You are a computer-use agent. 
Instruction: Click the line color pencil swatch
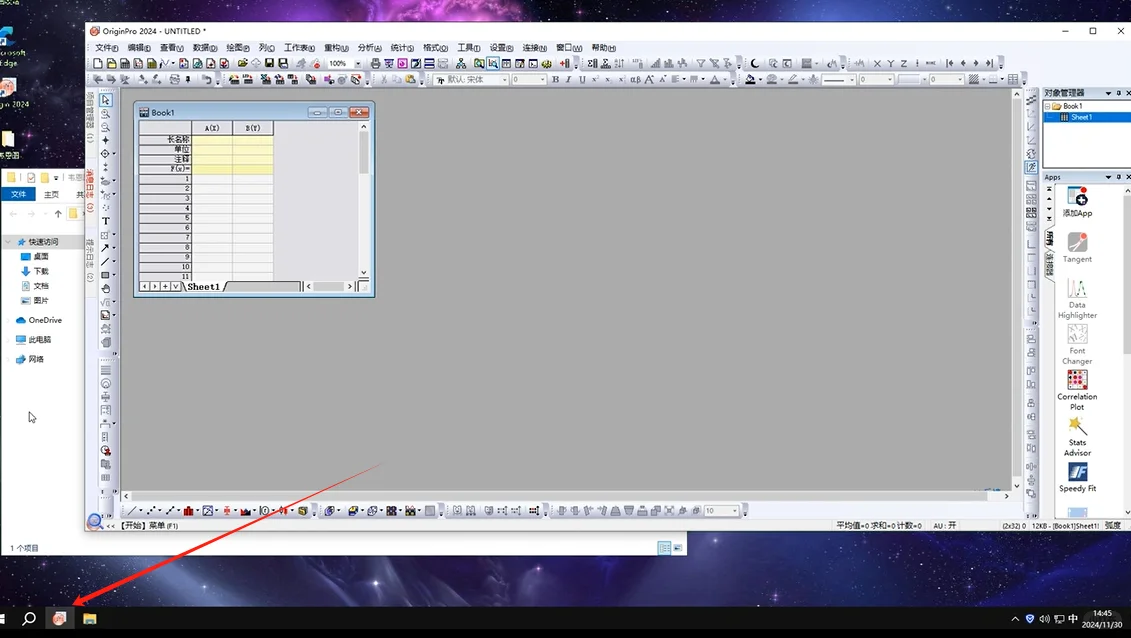tap(793, 79)
